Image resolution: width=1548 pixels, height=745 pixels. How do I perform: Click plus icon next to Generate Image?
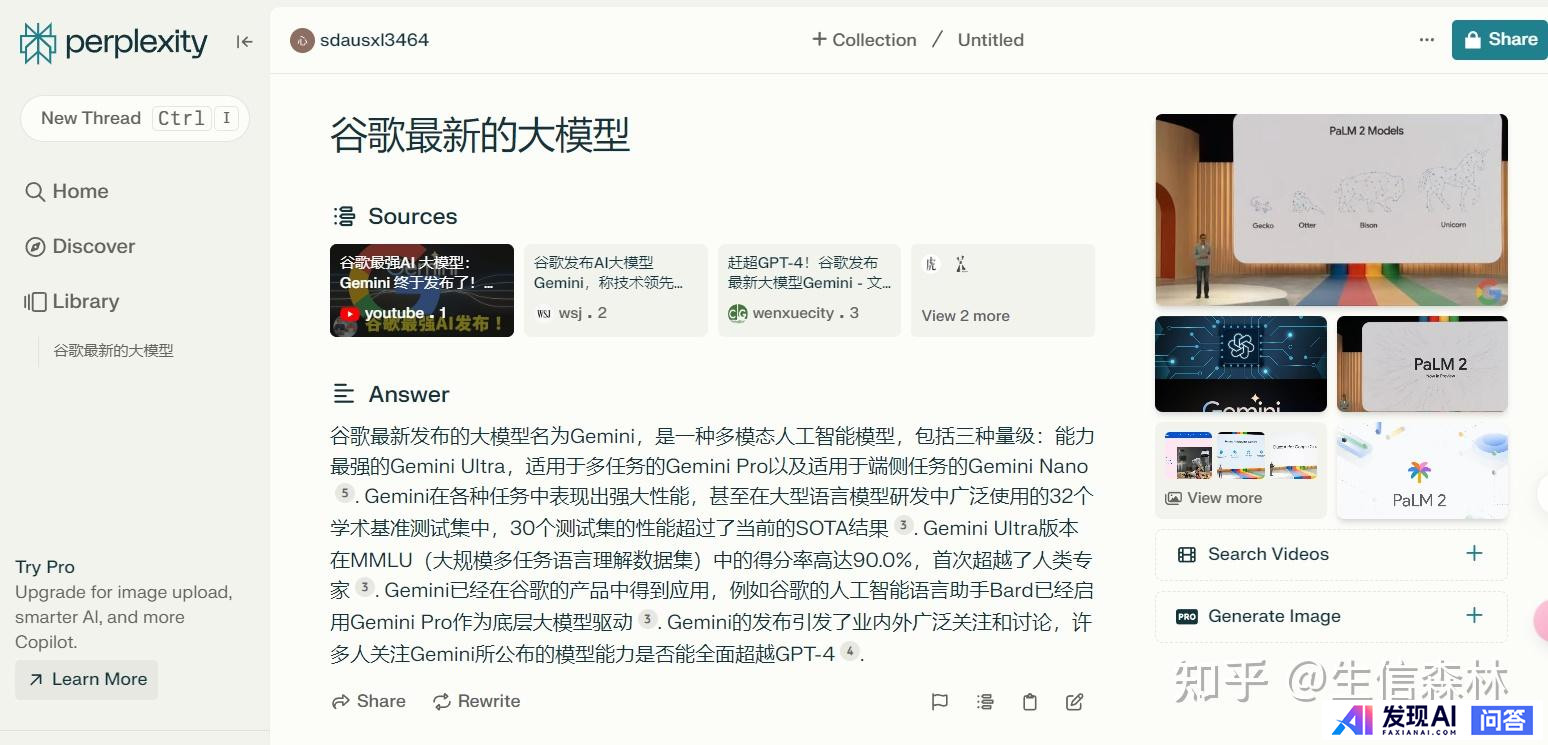click(x=1474, y=616)
